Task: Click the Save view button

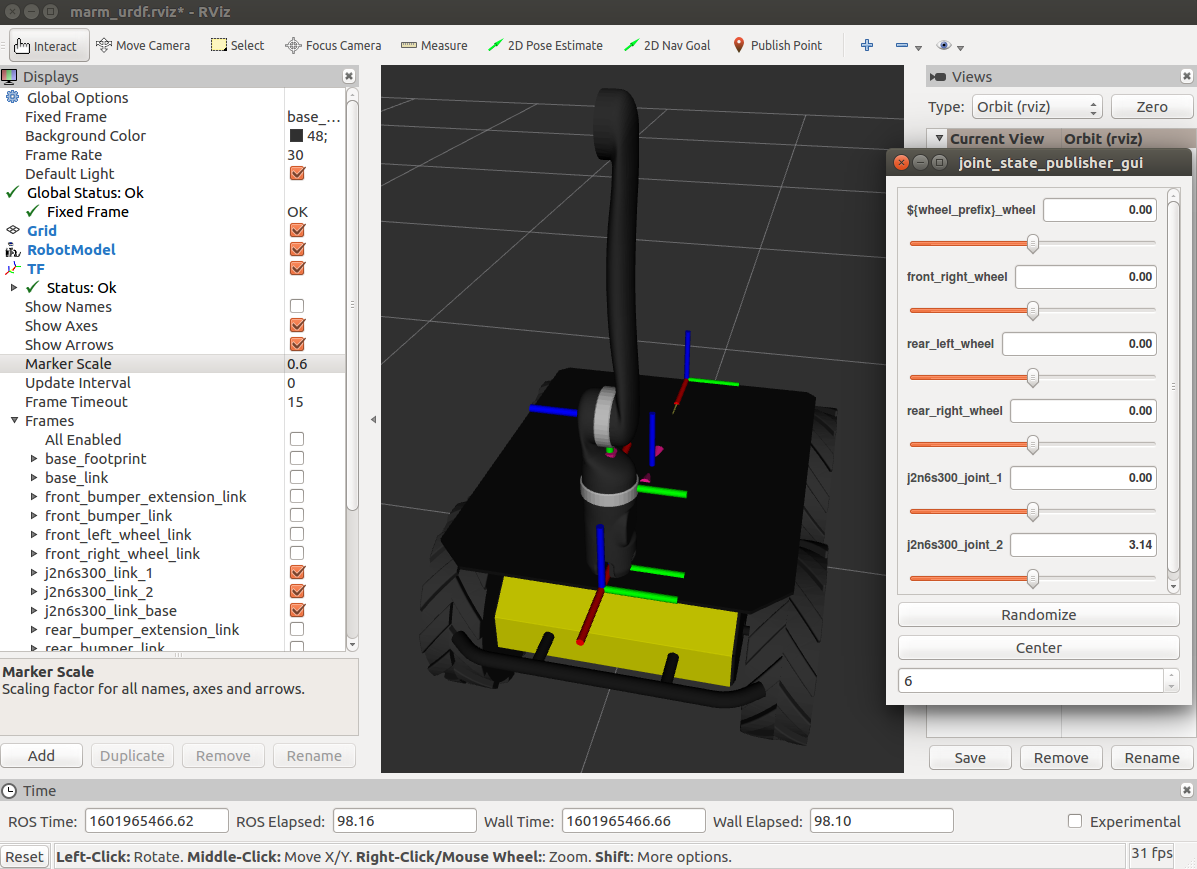Action: click(970, 758)
